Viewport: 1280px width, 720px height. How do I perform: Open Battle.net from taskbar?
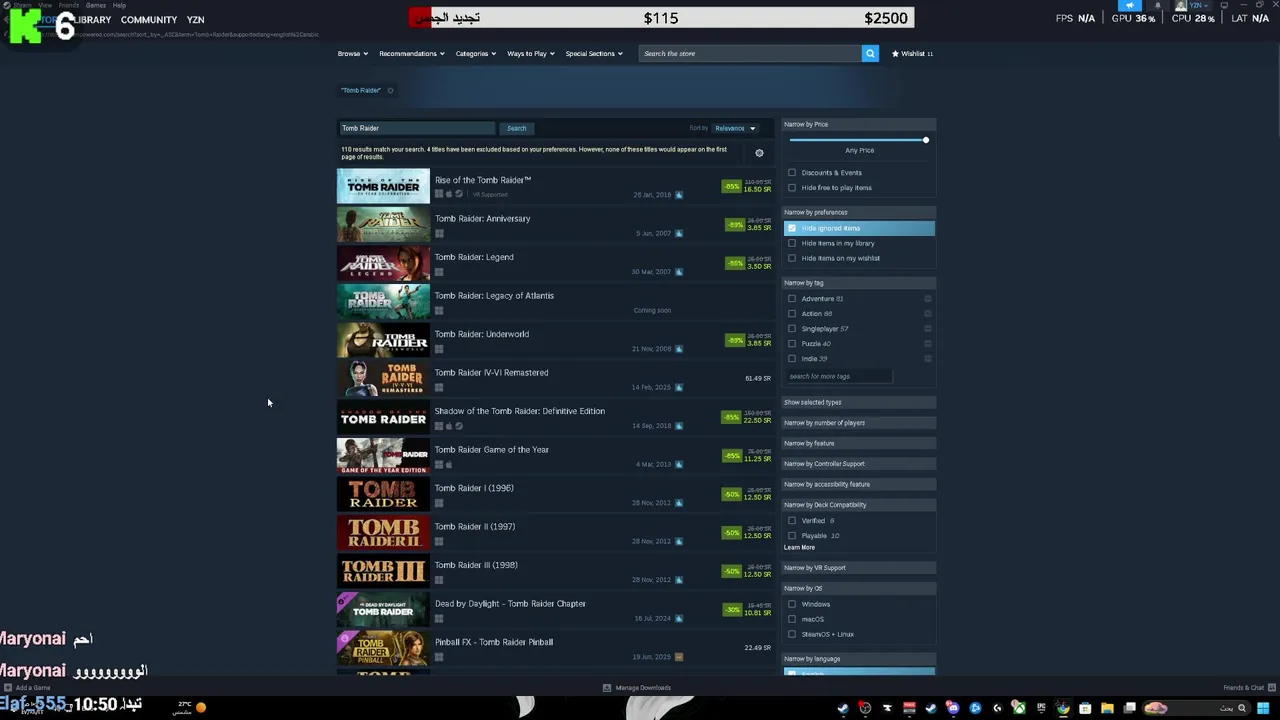[x=975, y=708]
